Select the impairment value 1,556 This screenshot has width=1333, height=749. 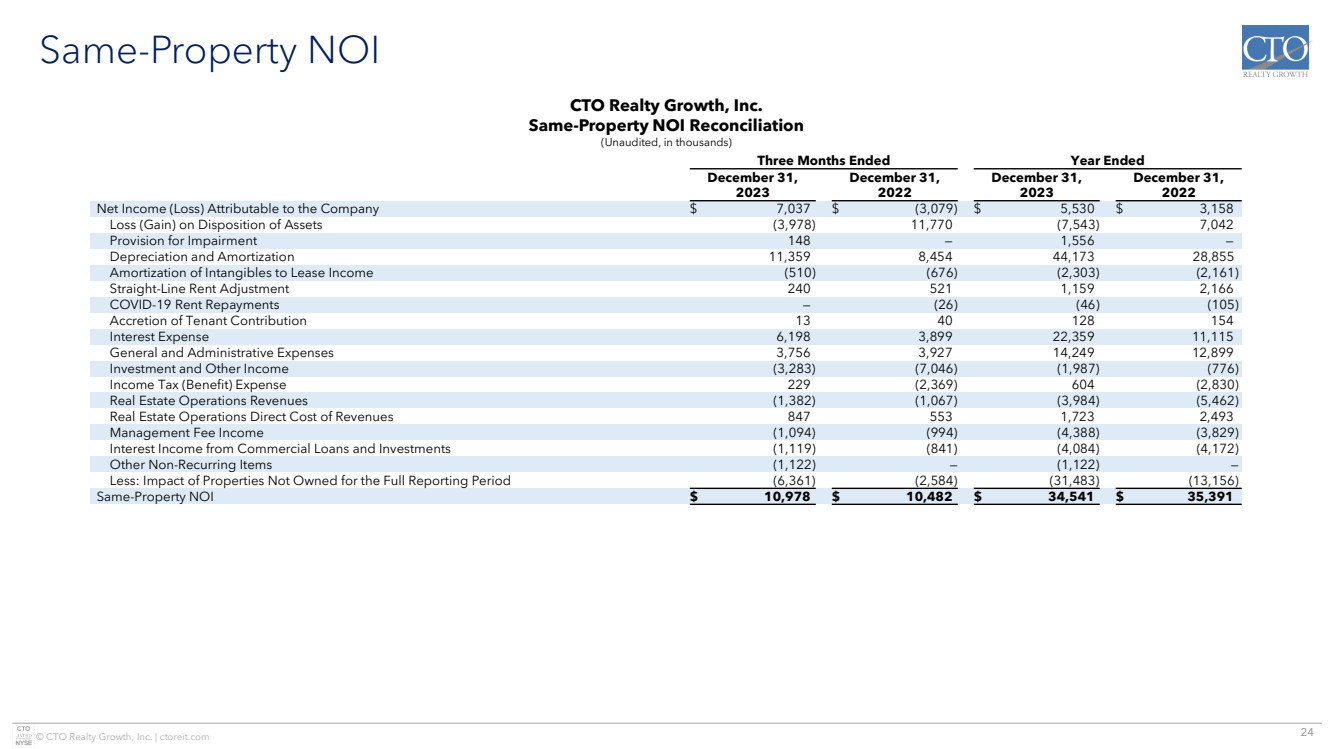[1076, 241]
